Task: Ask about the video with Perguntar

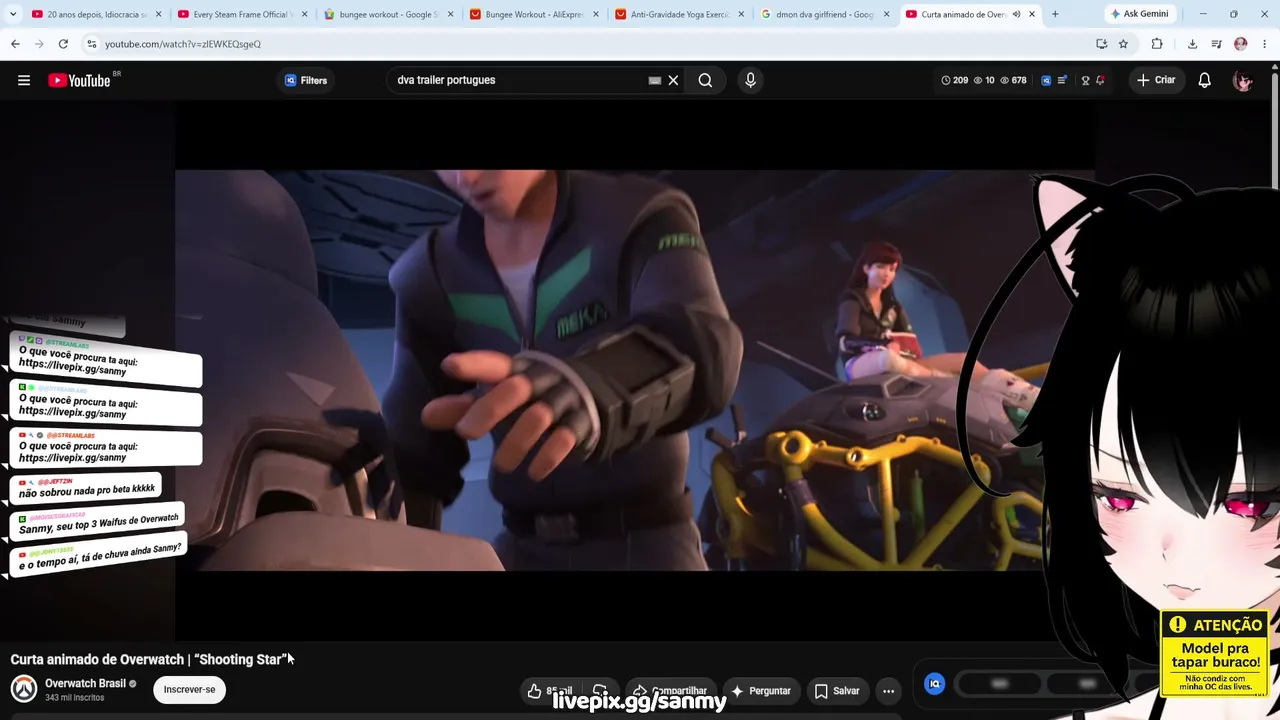Action: pos(761,691)
